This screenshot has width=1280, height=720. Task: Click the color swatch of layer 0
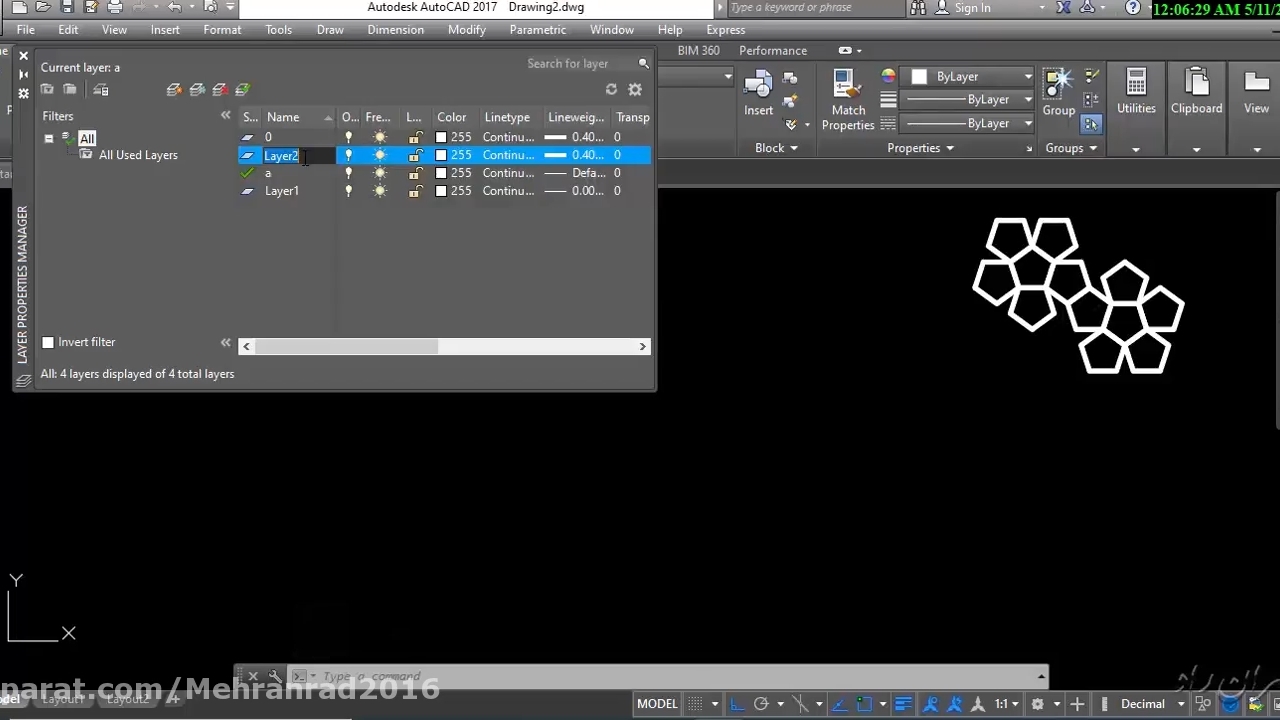click(x=441, y=137)
